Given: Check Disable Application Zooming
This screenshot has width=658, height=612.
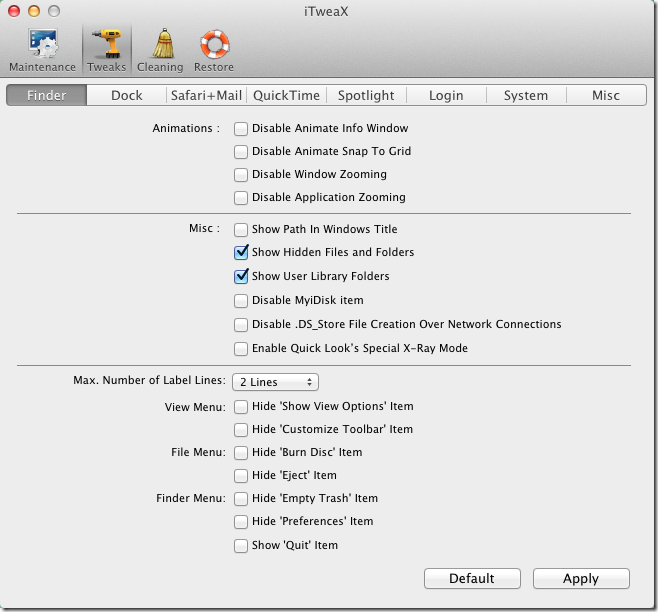Looking at the screenshot, I should click(x=241, y=198).
